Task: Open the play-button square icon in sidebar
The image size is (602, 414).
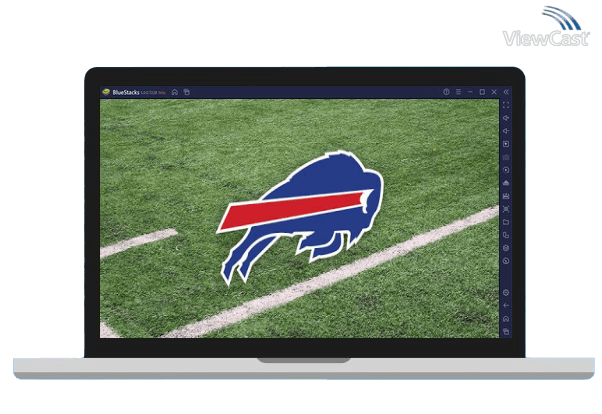Action: coord(506,144)
